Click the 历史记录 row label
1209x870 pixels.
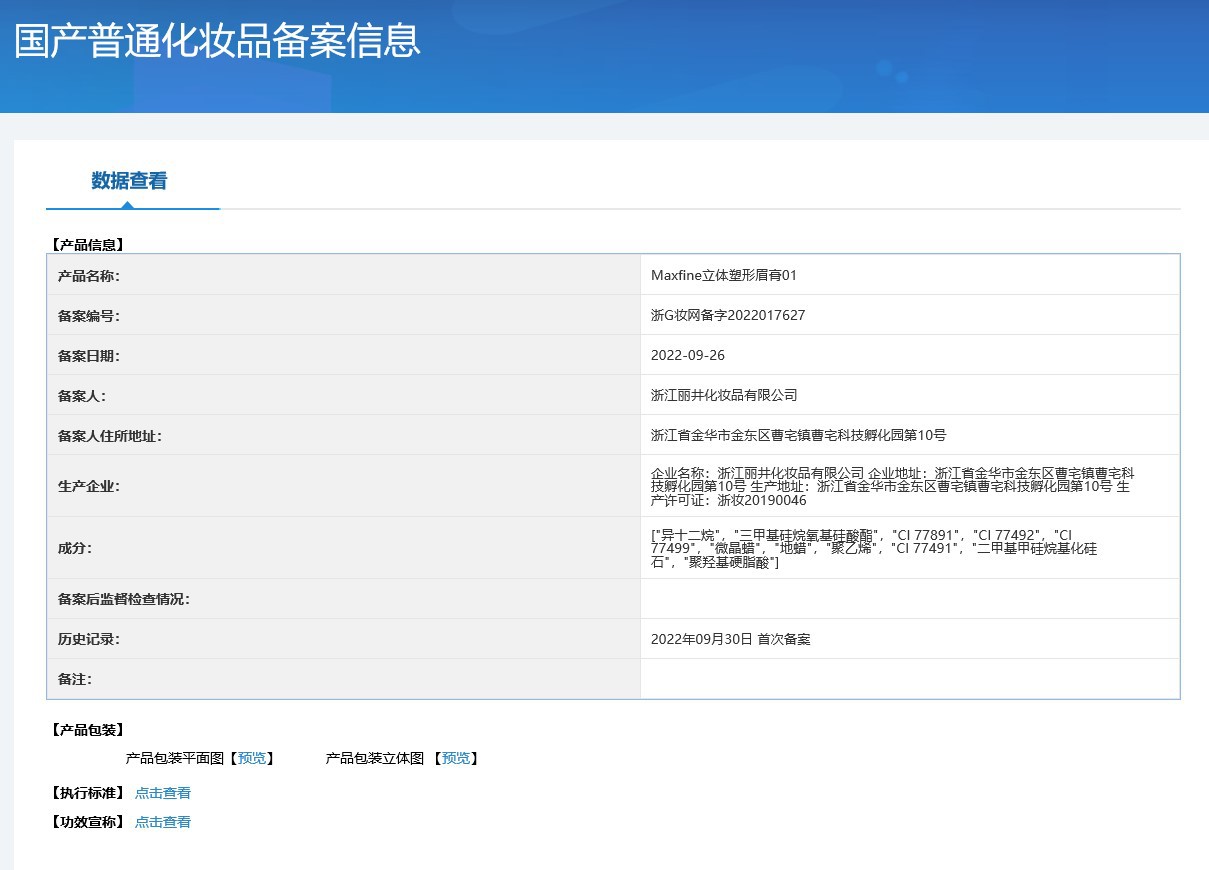coord(89,639)
